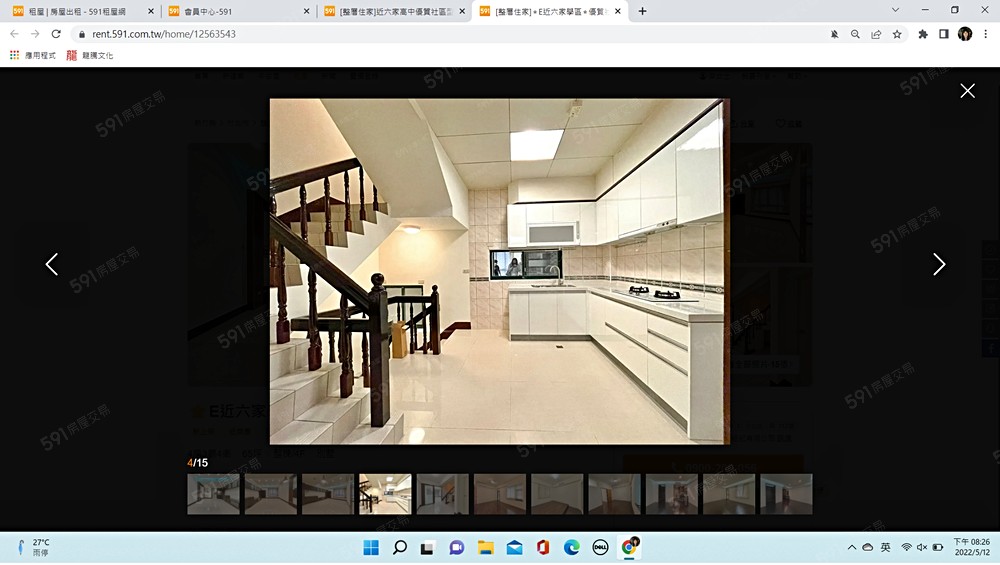Open Chrome profile avatar menu
Viewport: 1000px width, 565px height.
click(x=964, y=34)
